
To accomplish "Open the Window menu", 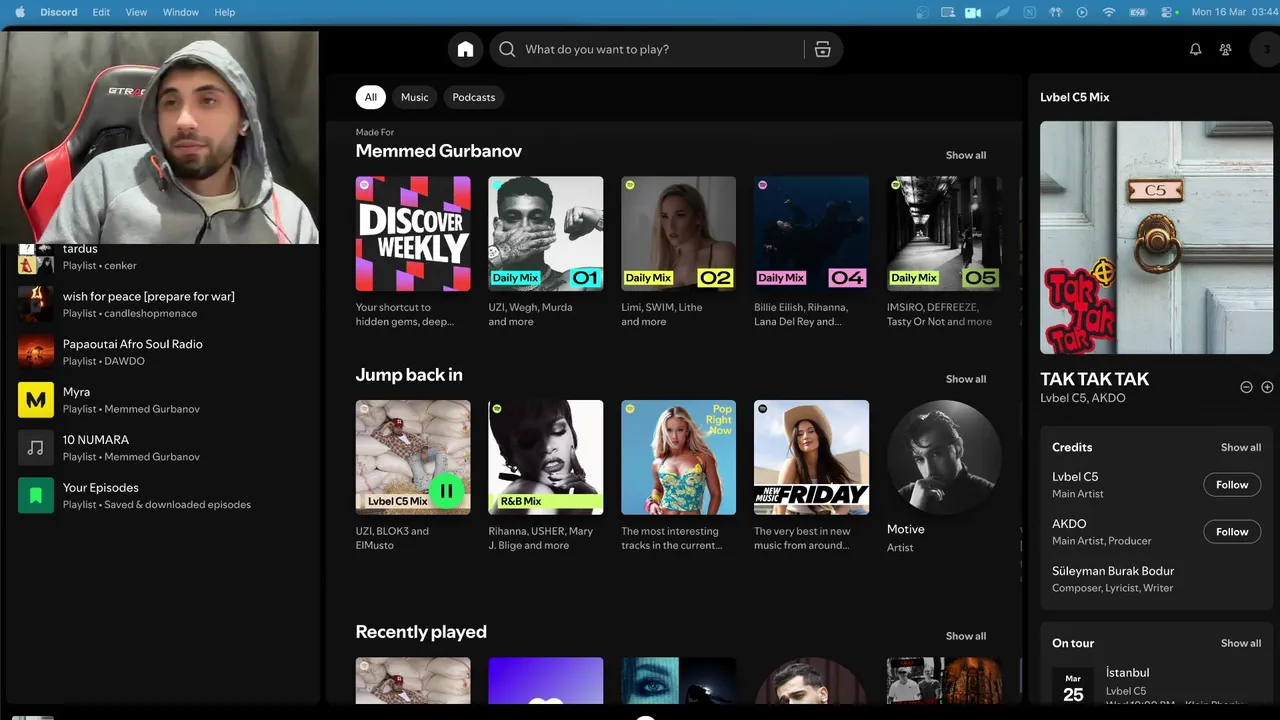I will pyautogui.click(x=180, y=12).
